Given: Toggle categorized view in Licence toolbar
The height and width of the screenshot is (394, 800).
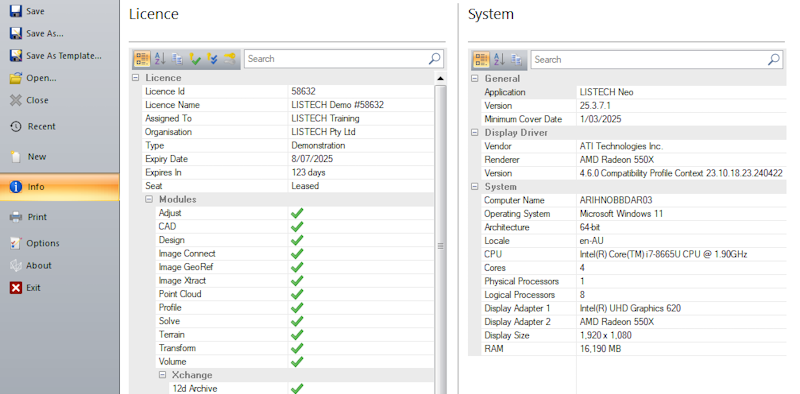Looking at the screenshot, I should (x=142, y=59).
